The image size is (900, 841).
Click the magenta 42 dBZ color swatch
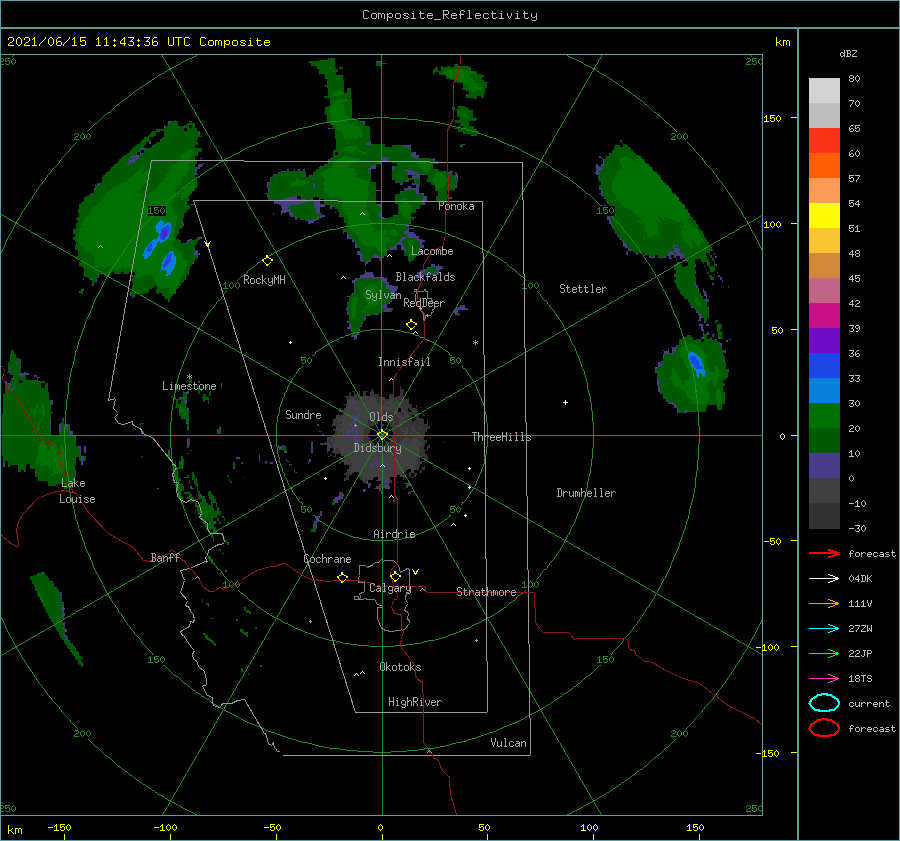[x=824, y=316]
